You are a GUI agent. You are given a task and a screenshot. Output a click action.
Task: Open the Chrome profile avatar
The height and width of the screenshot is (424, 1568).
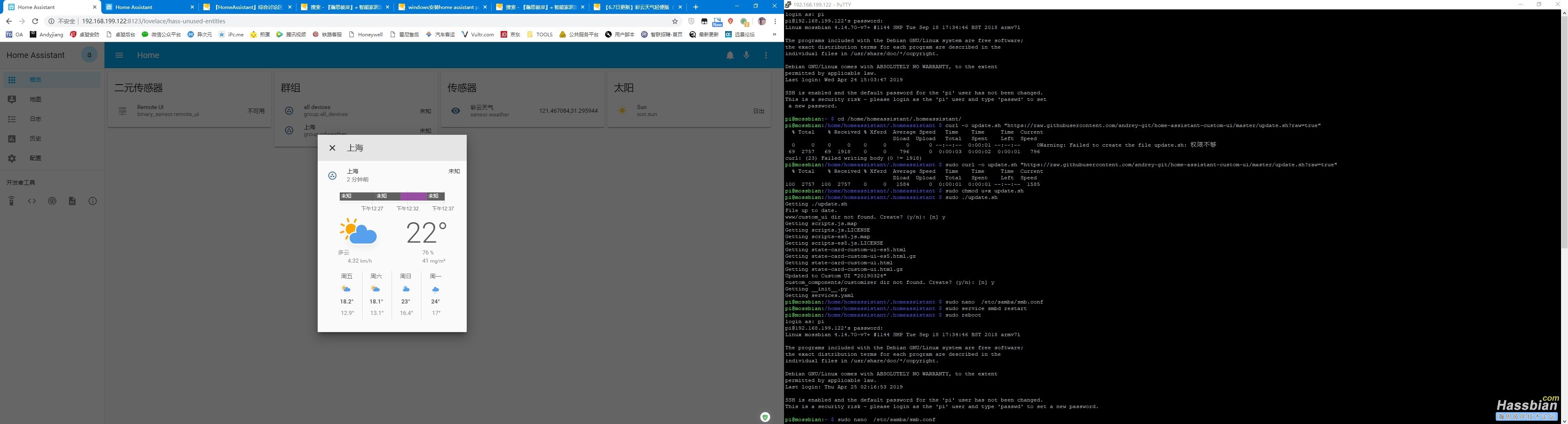(x=762, y=21)
